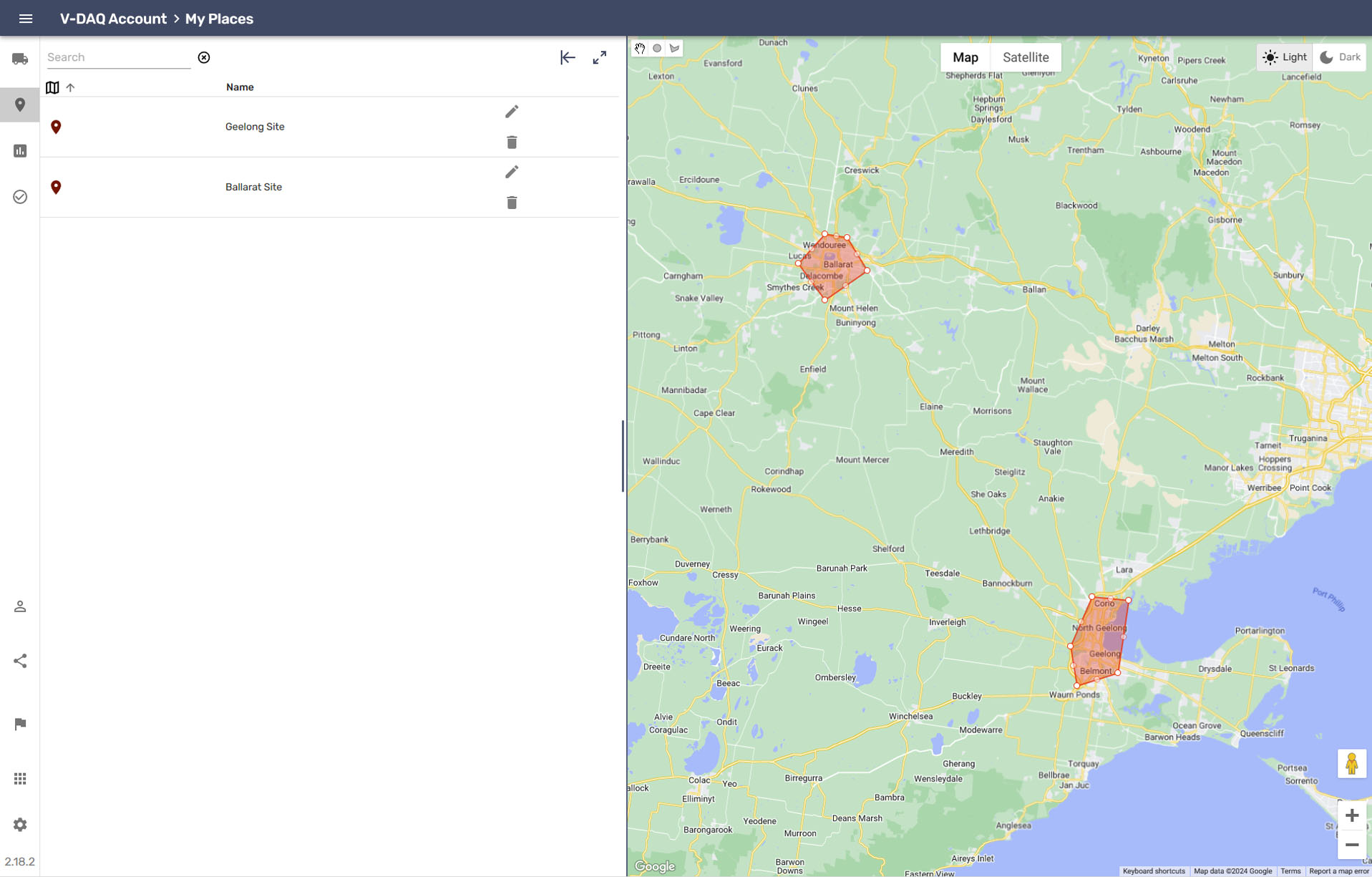Zoom in on the map
This screenshot has height=877, width=1372.
[1351, 815]
